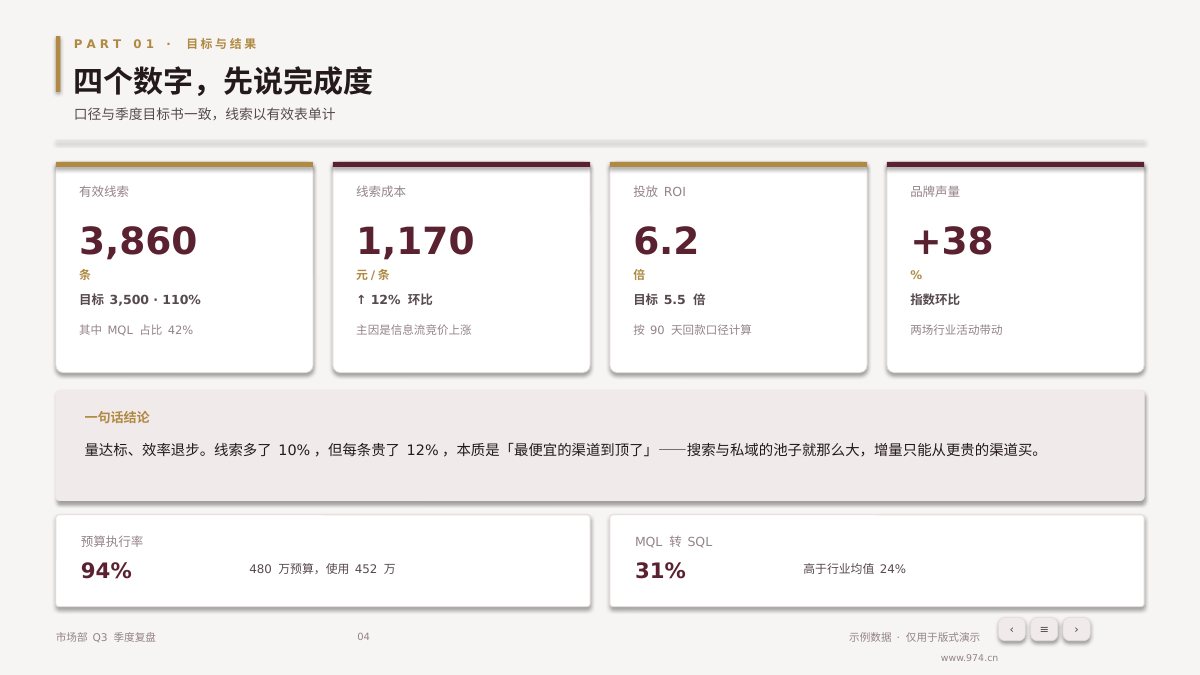This screenshot has height=675, width=1200.
Task: Select the '+38' figure
Action: (x=952, y=241)
